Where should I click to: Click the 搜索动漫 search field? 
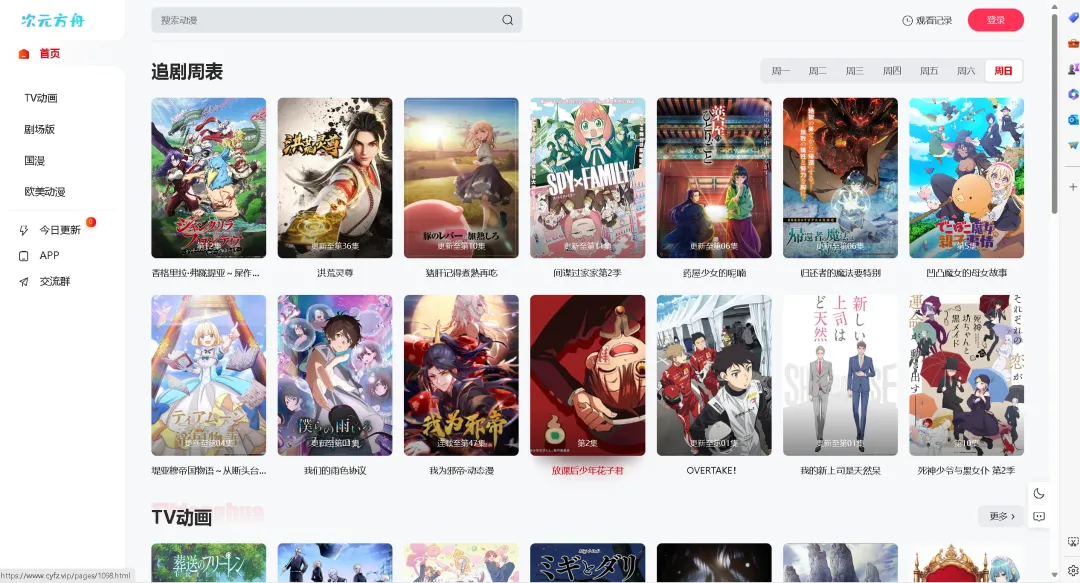[x=336, y=20]
